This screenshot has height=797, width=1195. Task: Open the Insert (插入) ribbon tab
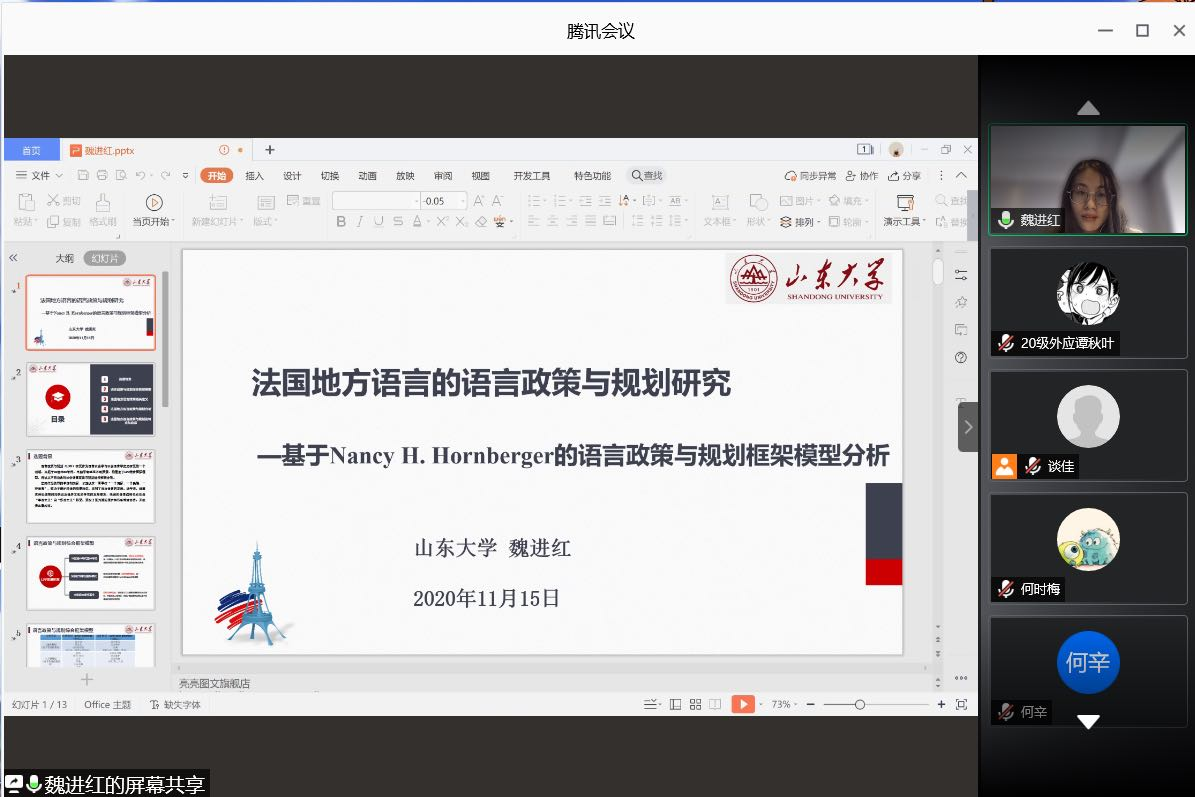[254, 176]
